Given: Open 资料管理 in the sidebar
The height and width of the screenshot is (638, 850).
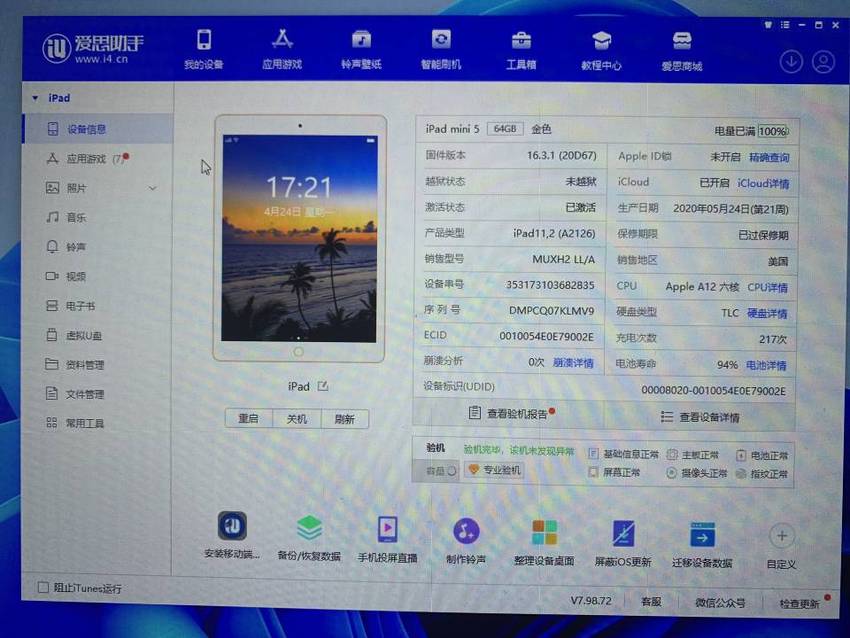Looking at the screenshot, I should (85, 365).
